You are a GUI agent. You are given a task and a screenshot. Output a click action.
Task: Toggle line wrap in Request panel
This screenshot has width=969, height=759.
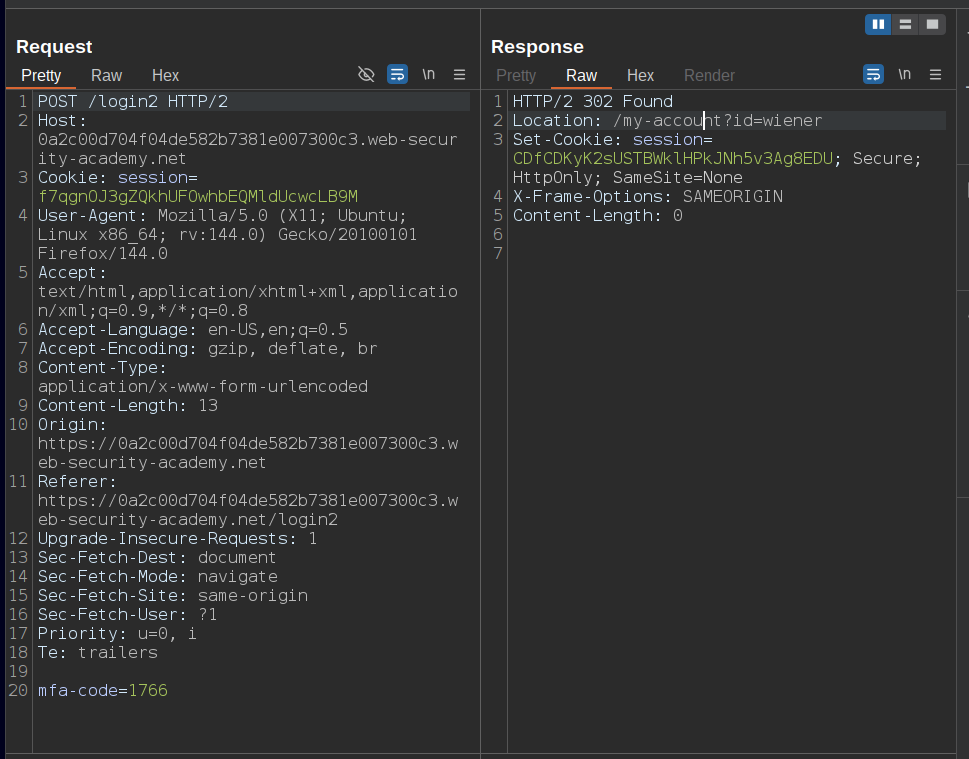[397, 75]
